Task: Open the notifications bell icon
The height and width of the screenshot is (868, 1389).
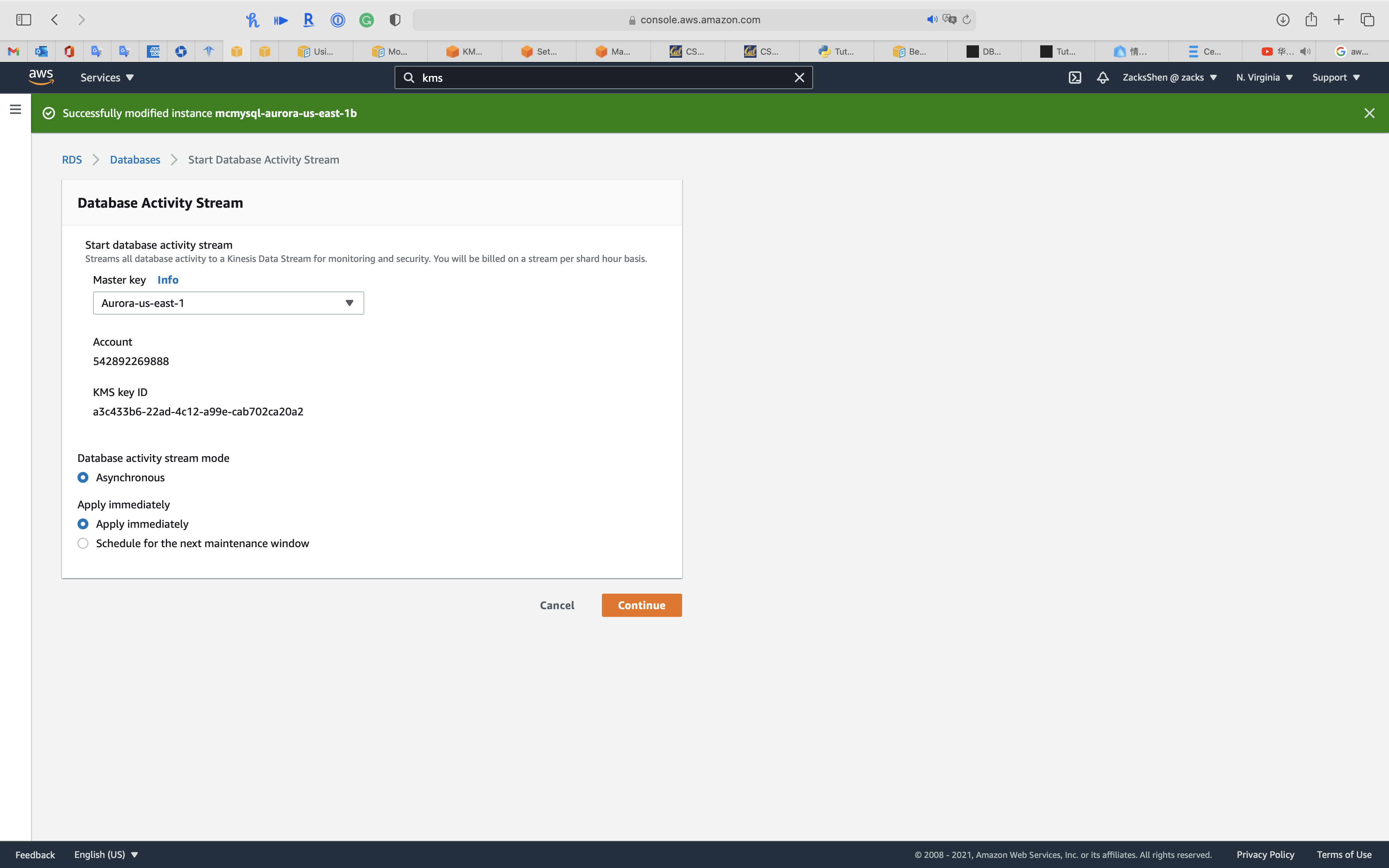Action: click(1103, 77)
